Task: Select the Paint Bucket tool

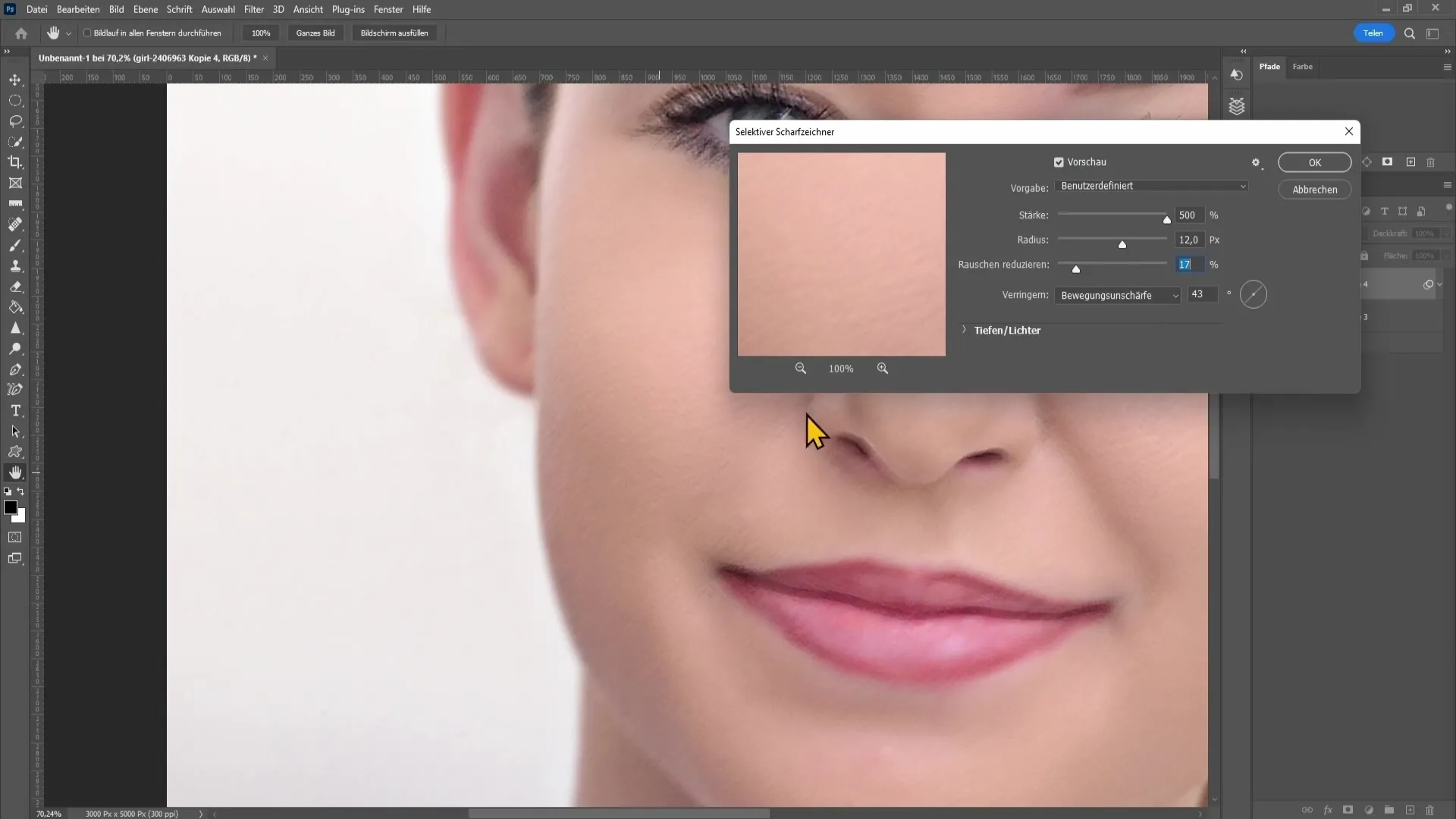Action: pyautogui.click(x=15, y=307)
